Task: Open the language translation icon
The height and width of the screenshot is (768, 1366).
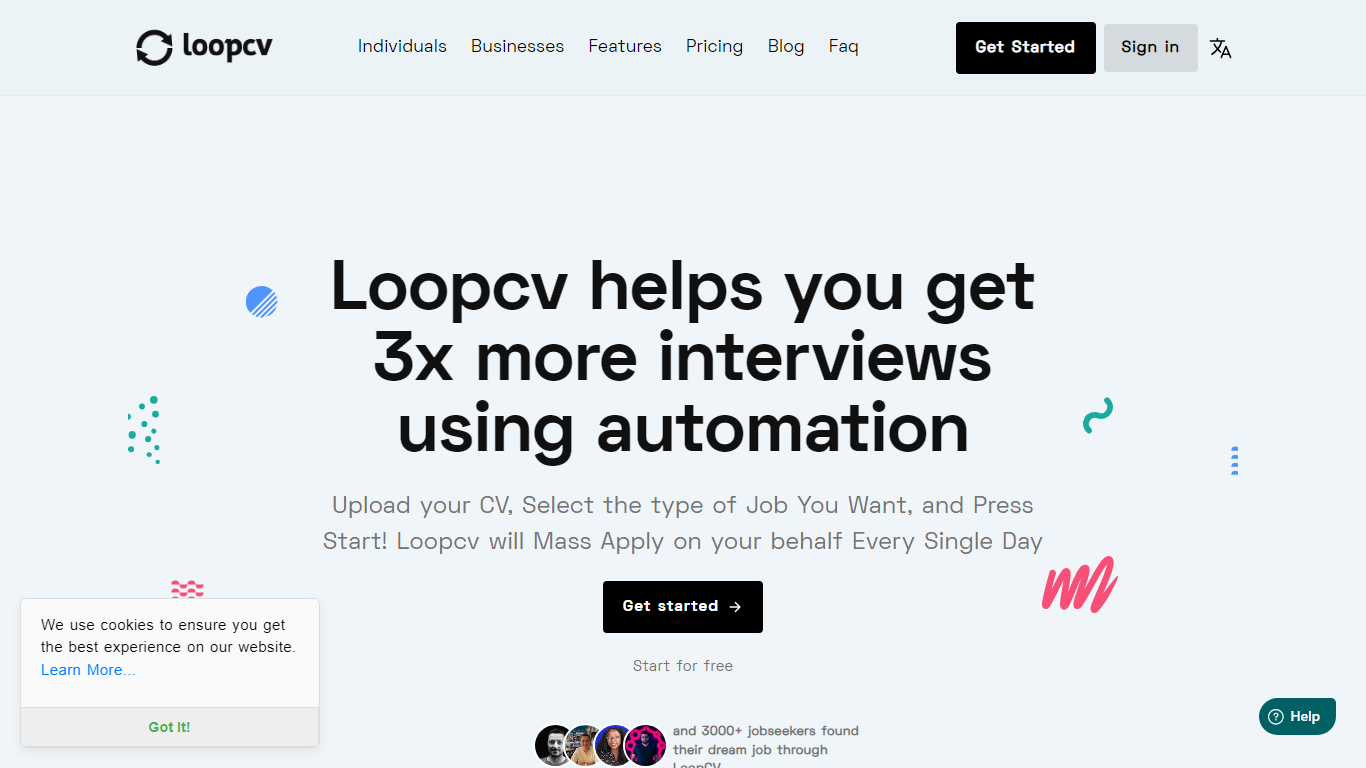Action: [x=1220, y=48]
